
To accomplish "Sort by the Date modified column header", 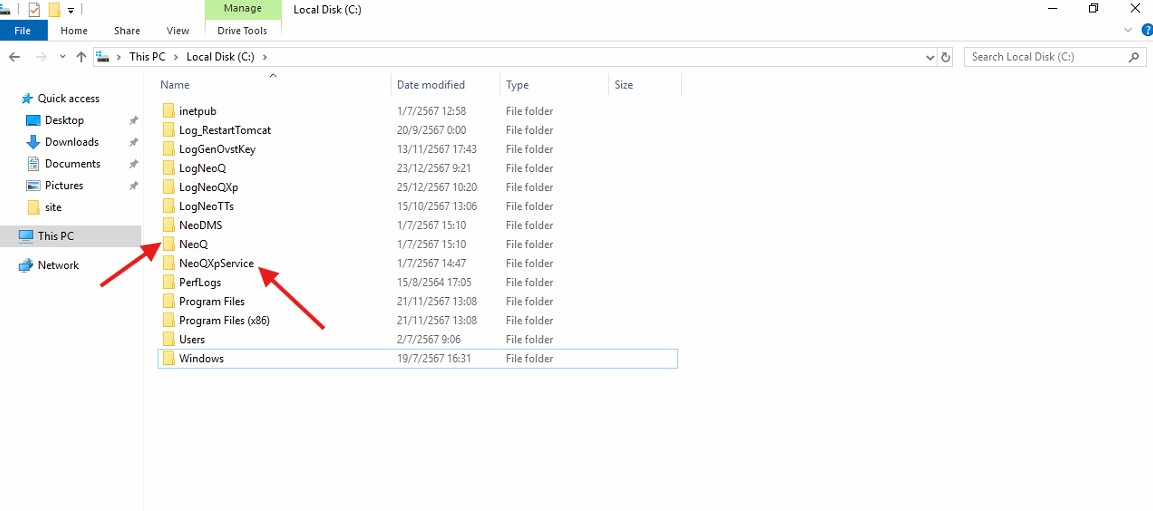I will pyautogui.click(x=431, y=85).
